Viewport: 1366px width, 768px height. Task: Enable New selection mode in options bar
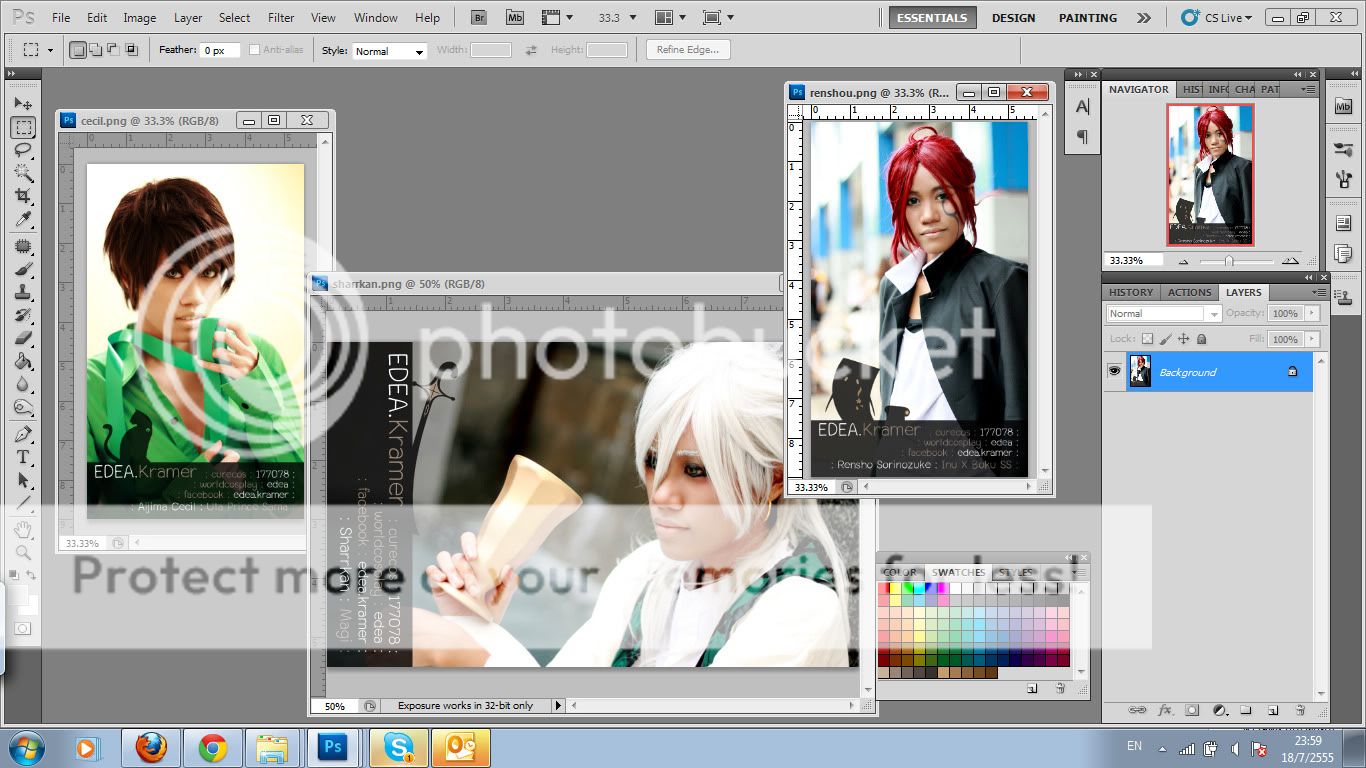78,50
